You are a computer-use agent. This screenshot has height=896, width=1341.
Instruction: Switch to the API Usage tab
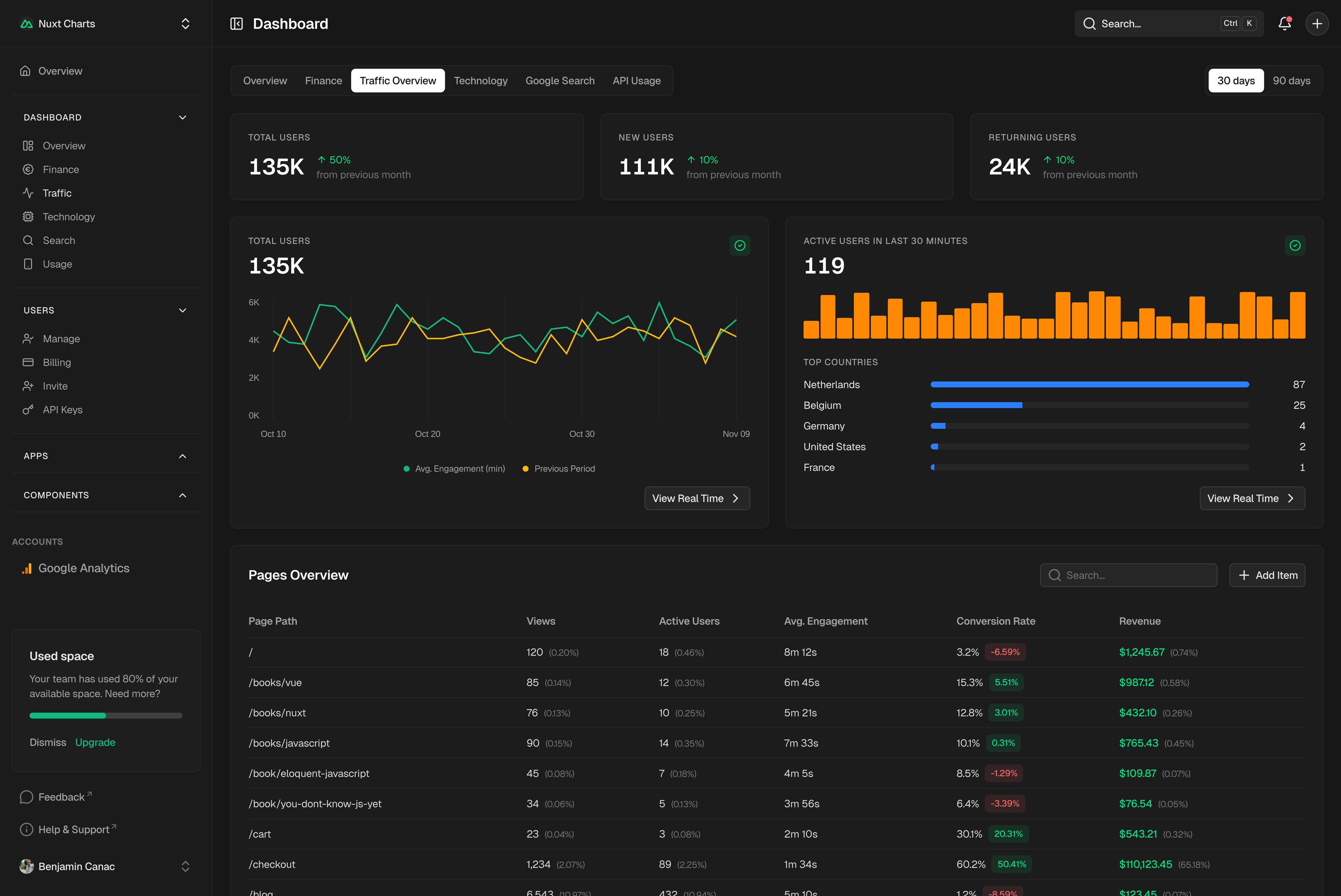click(636, 81)
